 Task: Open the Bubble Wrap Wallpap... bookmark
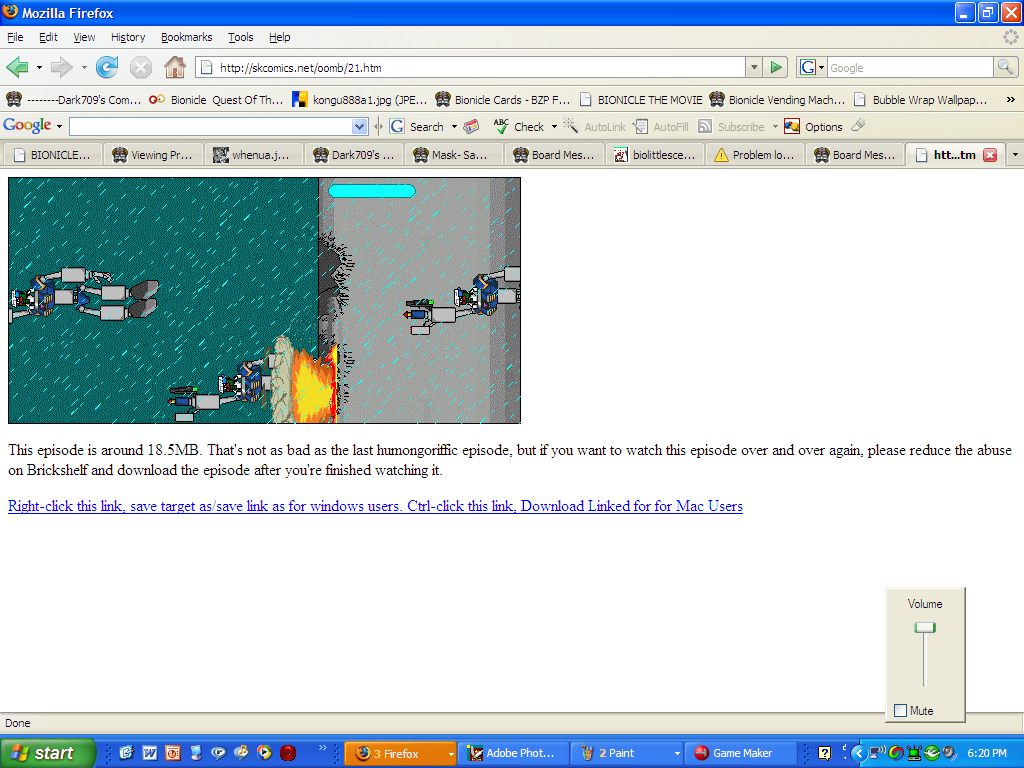coord(920,99)
